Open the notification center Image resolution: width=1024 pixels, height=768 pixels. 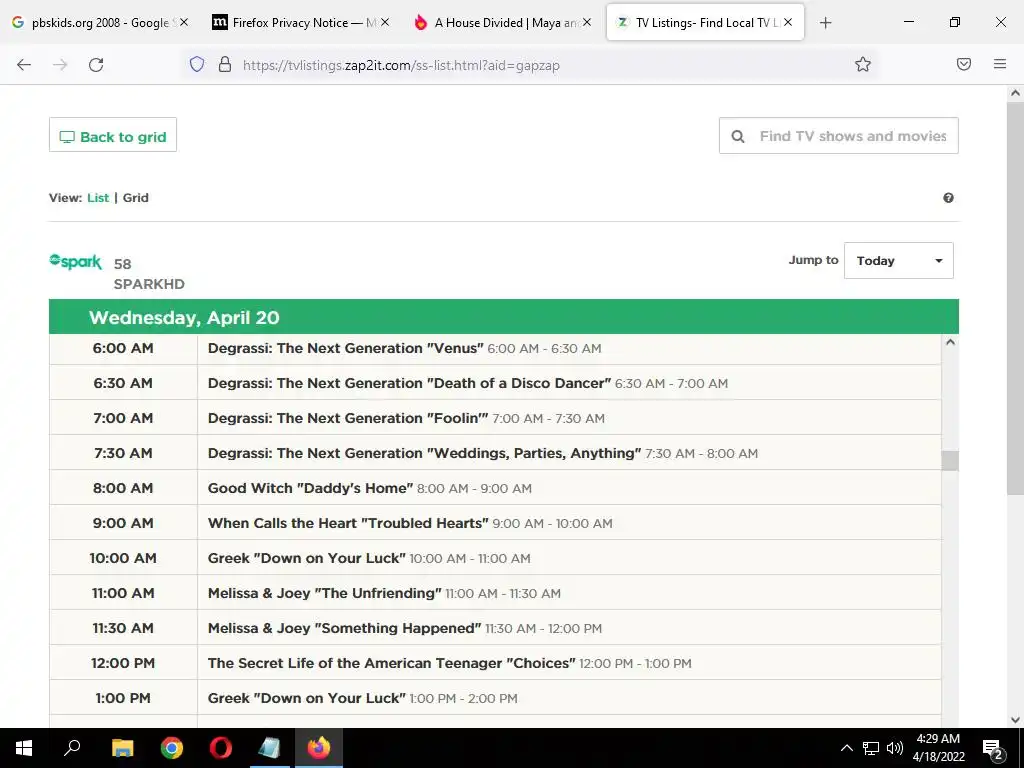click(993, 748)
